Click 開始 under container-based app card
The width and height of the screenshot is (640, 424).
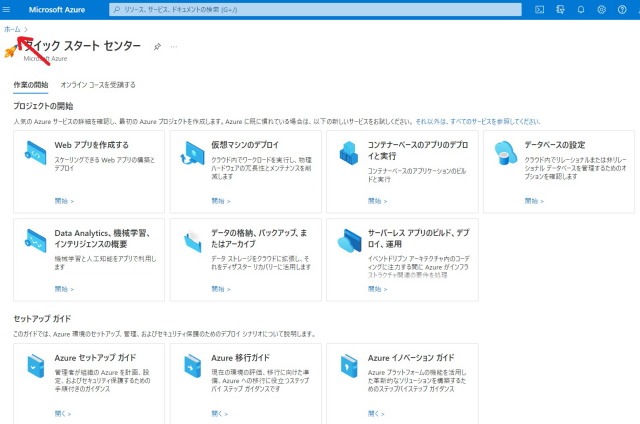(x=378, y=201)
